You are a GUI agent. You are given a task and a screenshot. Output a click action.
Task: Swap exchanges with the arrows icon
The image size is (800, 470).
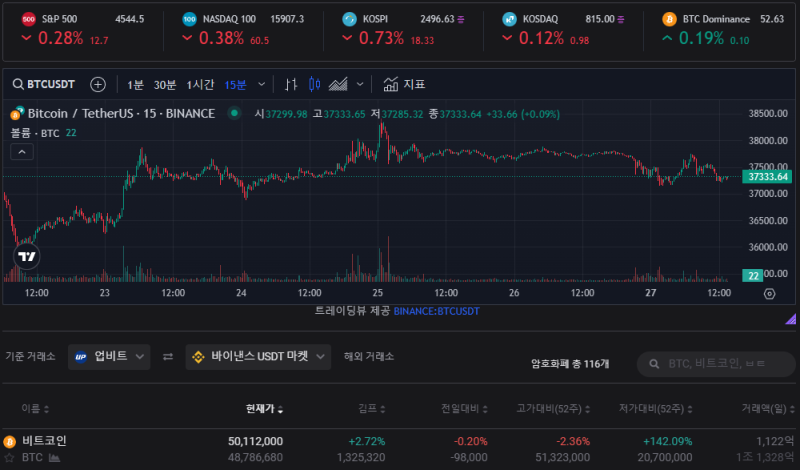[x=168, y=357]
